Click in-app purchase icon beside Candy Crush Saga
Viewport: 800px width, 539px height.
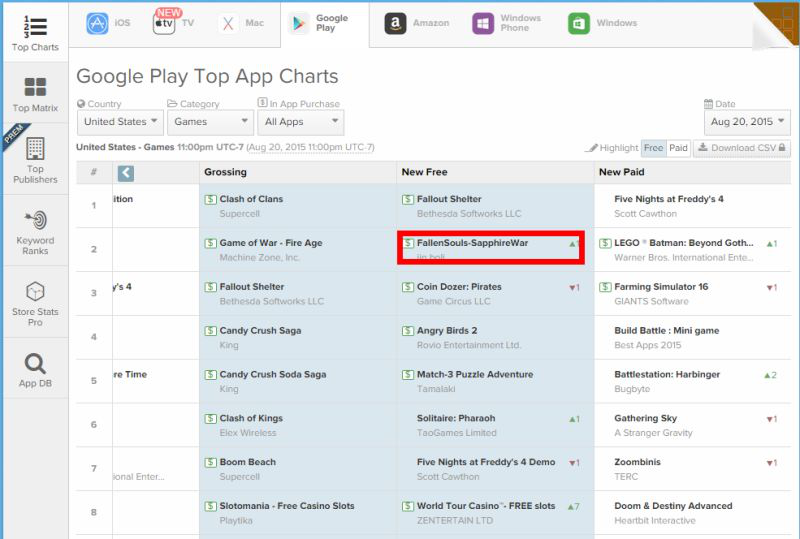click(x=210, y=331)
